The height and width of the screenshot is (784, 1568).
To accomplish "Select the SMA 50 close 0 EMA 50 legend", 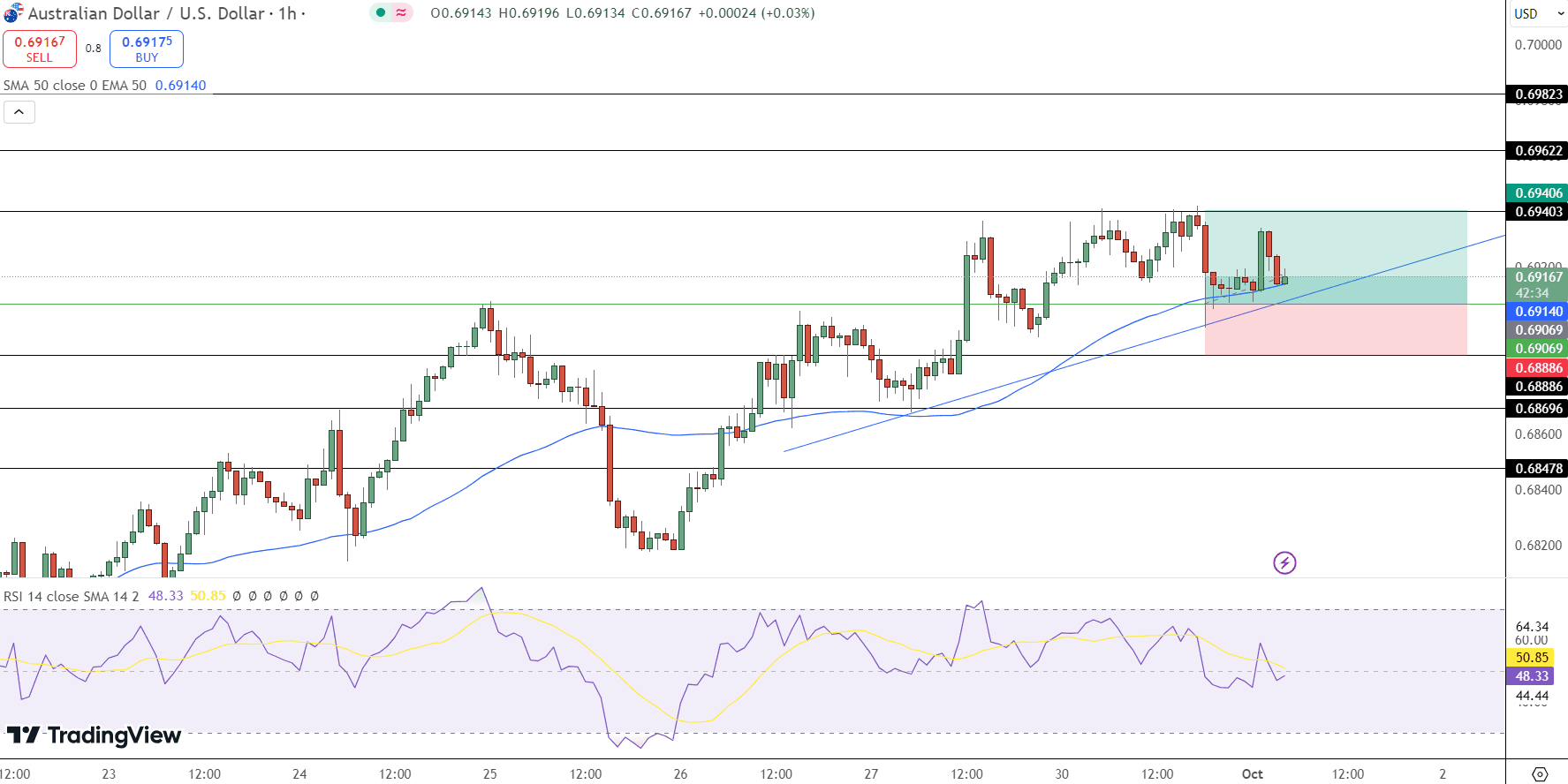I will [x=75, y=86].
